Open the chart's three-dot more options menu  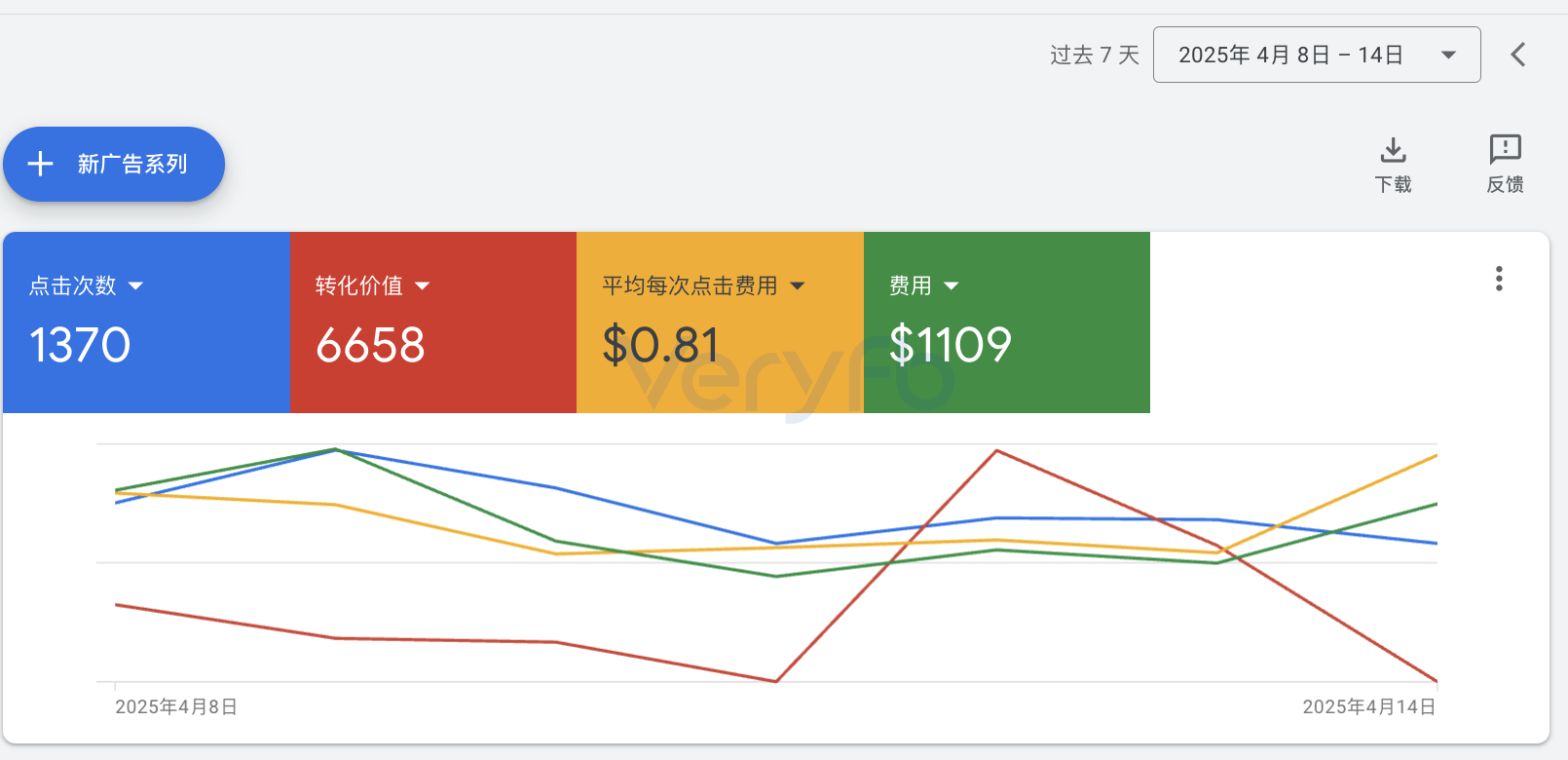1499,279
